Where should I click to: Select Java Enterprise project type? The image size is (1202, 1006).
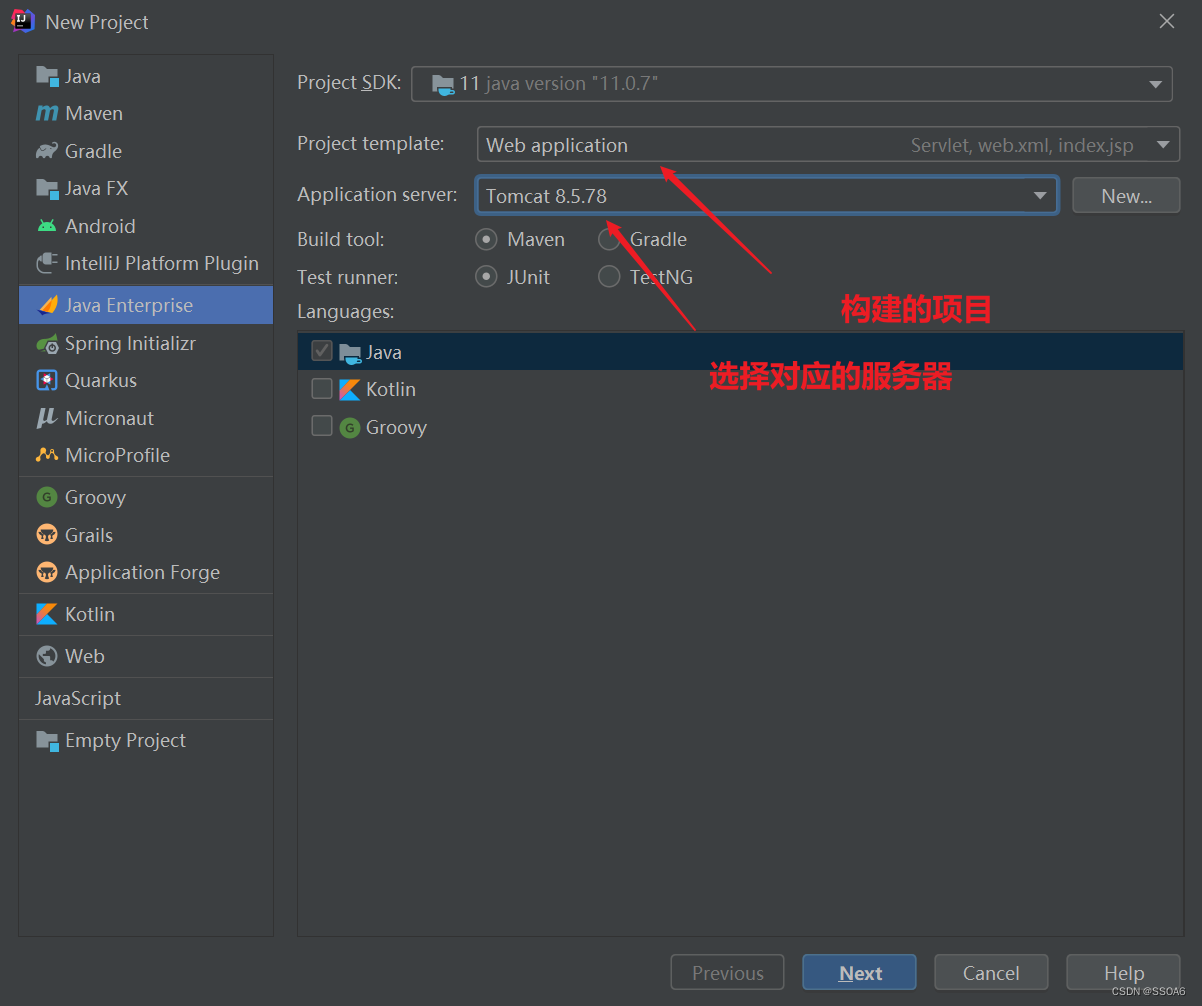pos(146,305)
